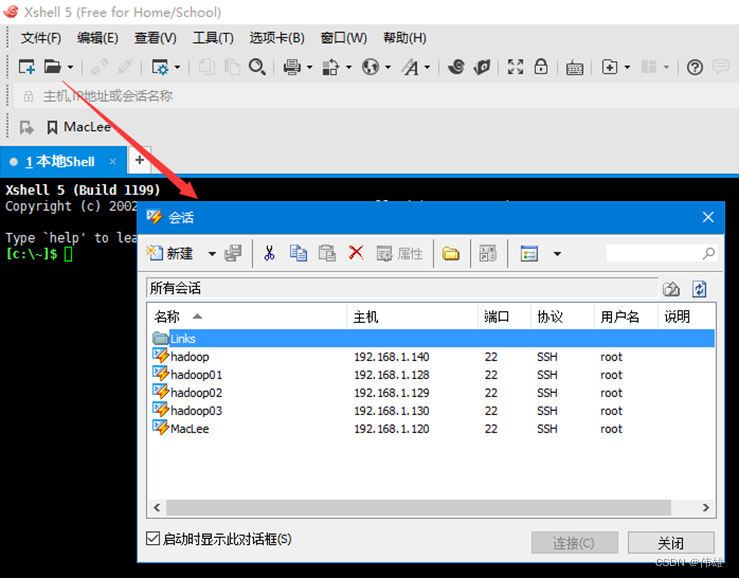Click the Find magnifier icon in toolbar
This screenshot has height=578, width=739.
tap(257, 66)
